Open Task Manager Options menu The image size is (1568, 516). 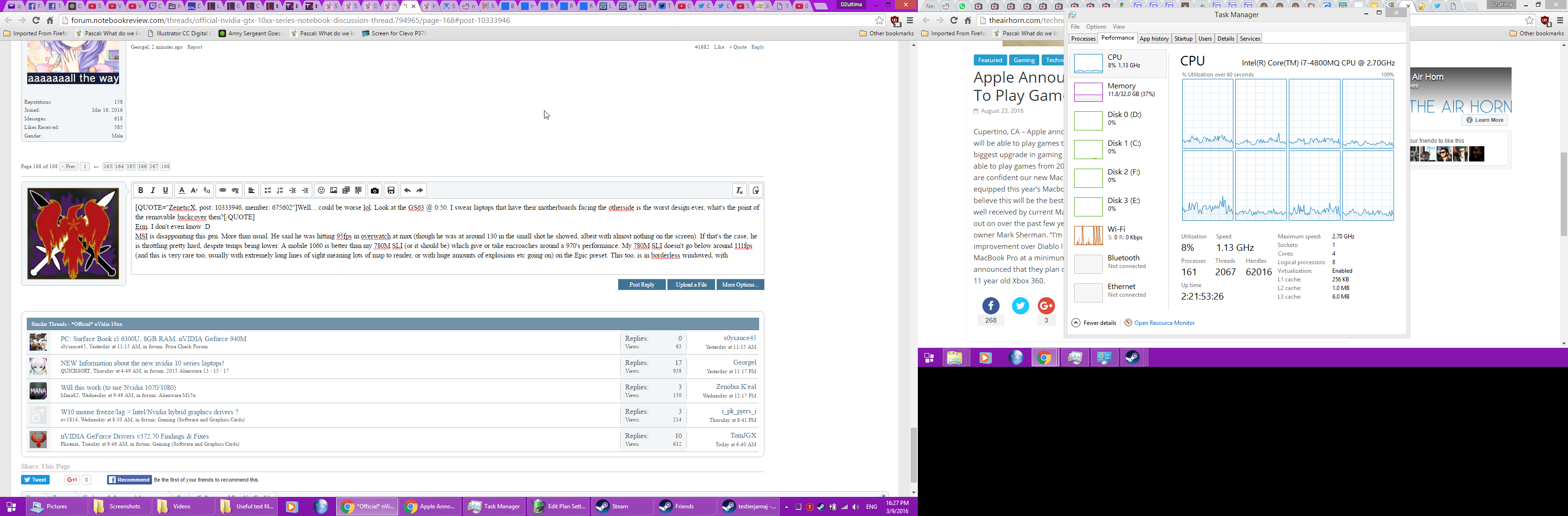point(1096,27)
